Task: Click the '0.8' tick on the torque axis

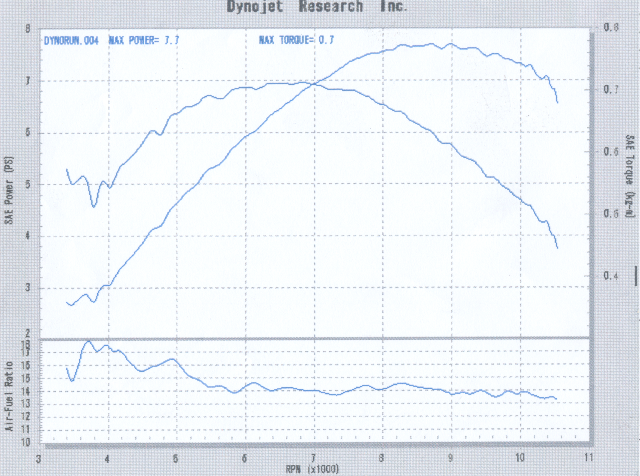Action: pos(611,27)
